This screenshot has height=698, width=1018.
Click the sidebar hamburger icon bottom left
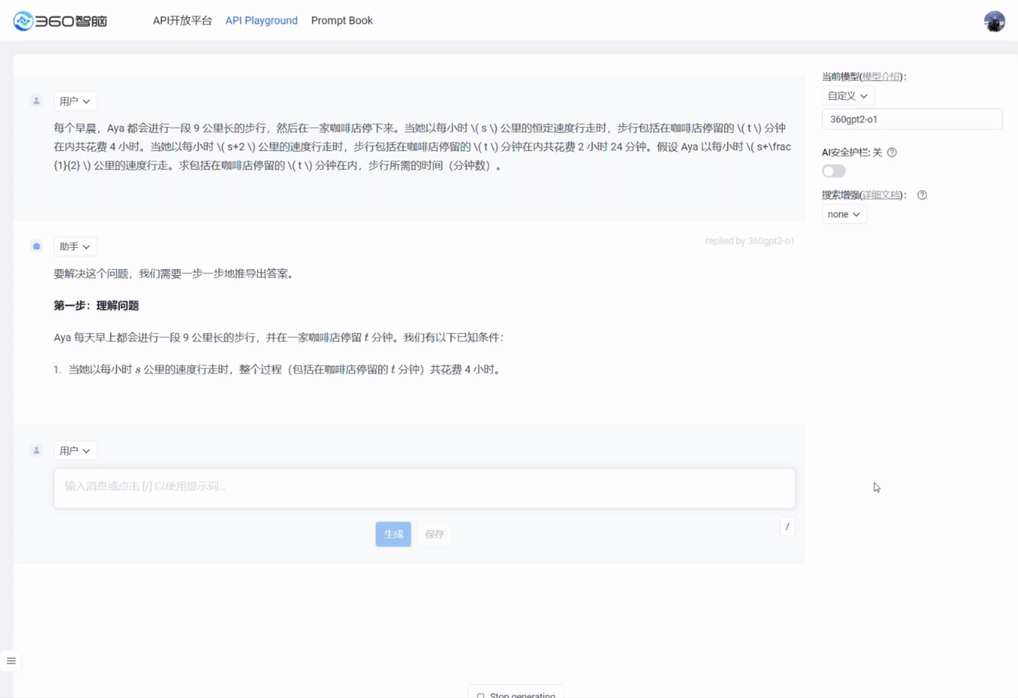pyautogui.click(x=11, y=660)
